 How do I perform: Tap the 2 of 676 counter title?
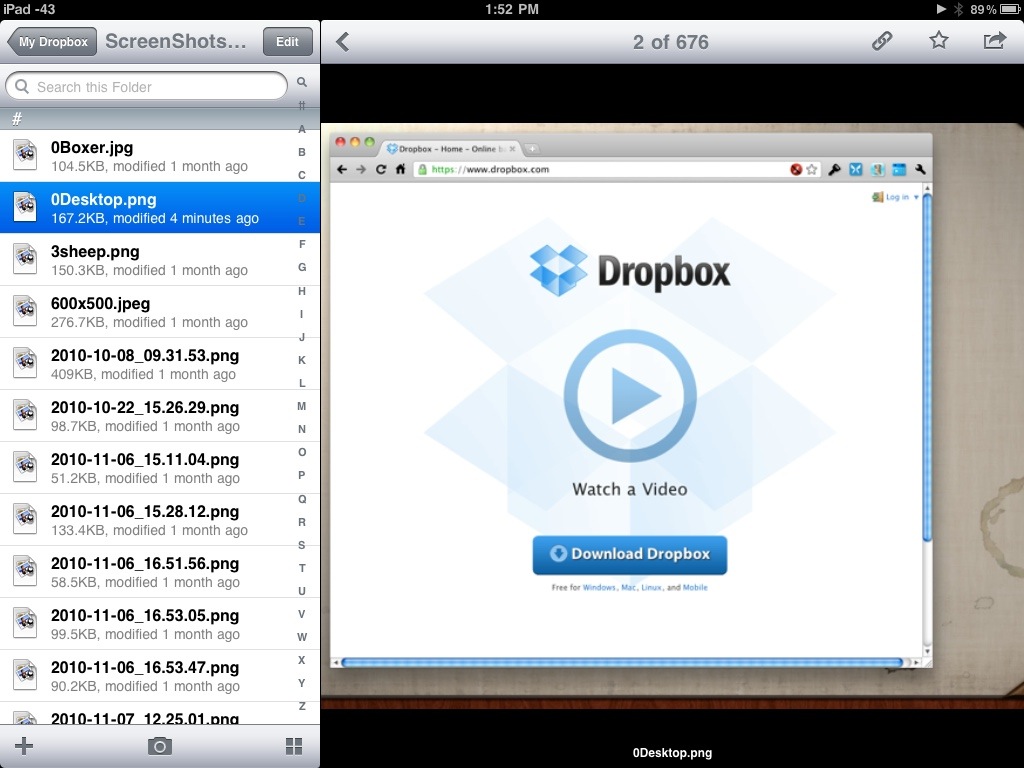(x=670, y=42)
